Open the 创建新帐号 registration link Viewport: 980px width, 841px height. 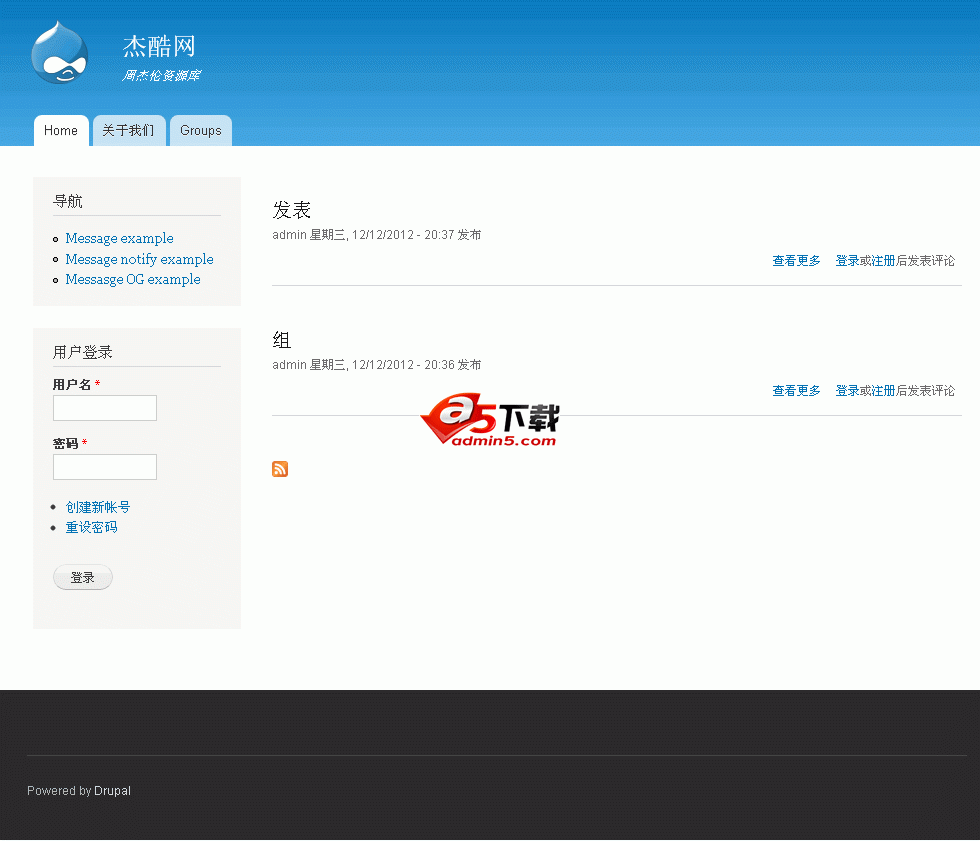[x=97, y=507]
